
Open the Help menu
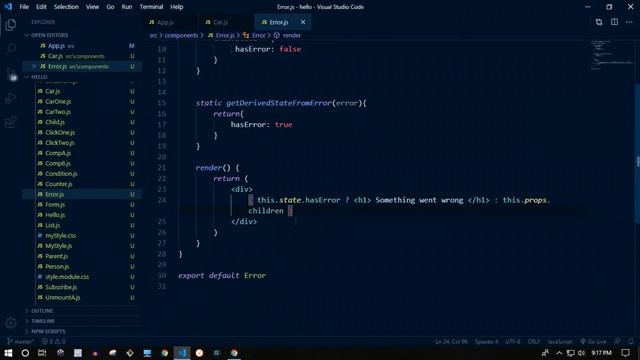tap(176, 7)
